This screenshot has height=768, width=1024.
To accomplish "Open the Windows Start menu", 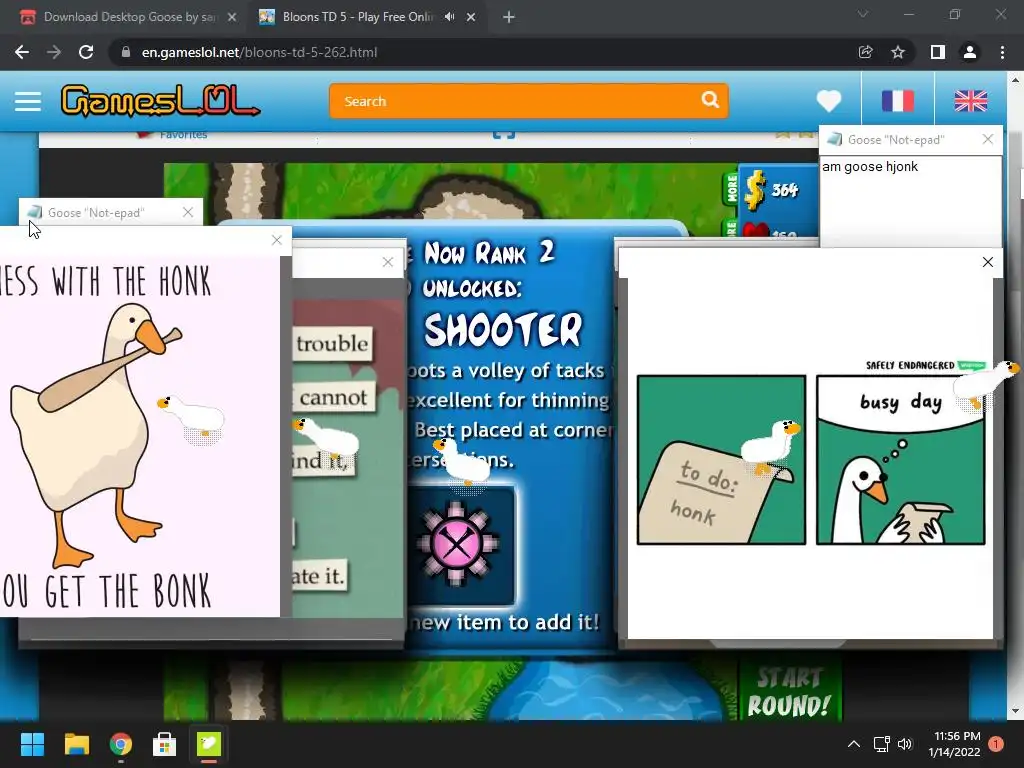I will click(x=32, y=744).
